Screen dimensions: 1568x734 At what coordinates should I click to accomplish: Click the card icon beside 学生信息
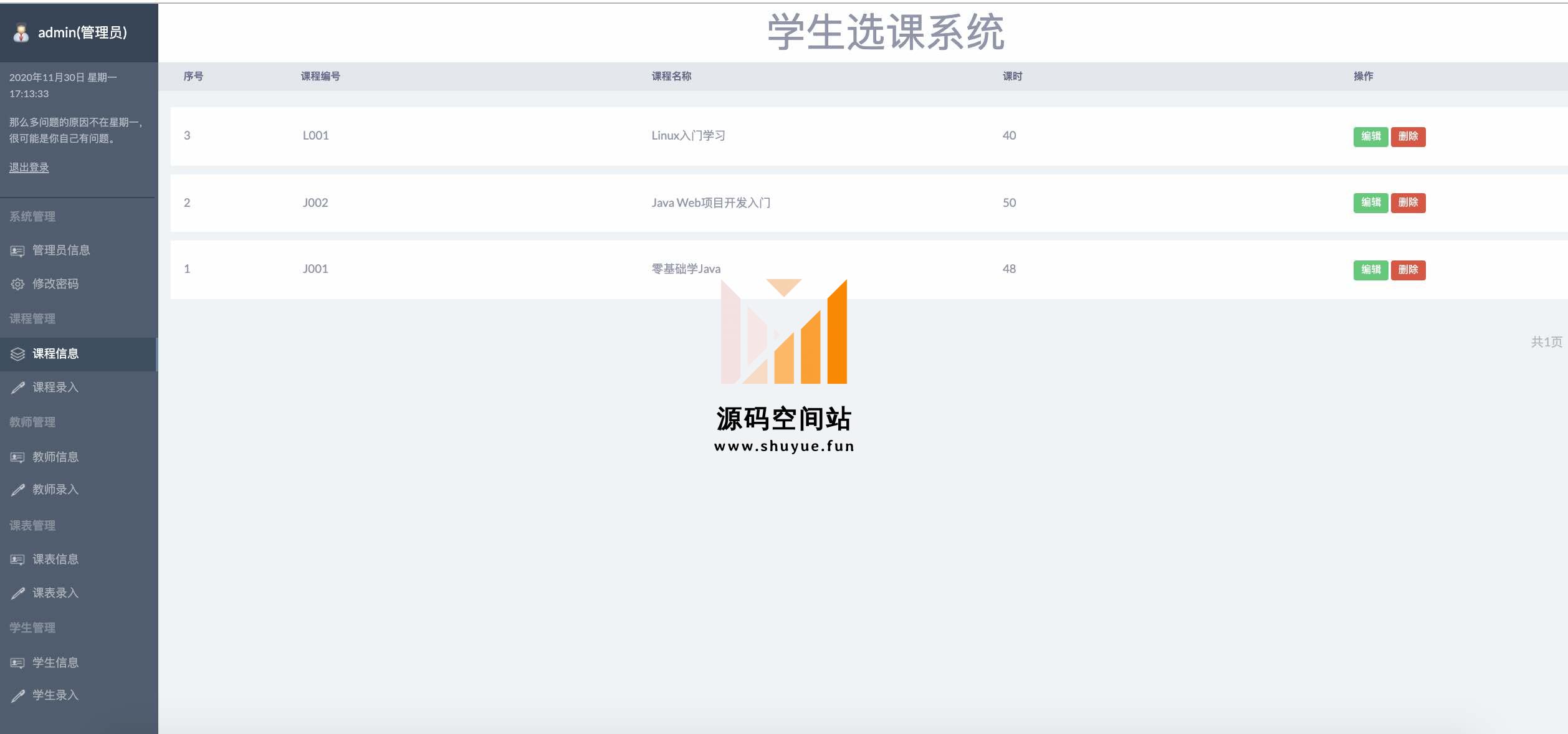[x=17, y=663]
